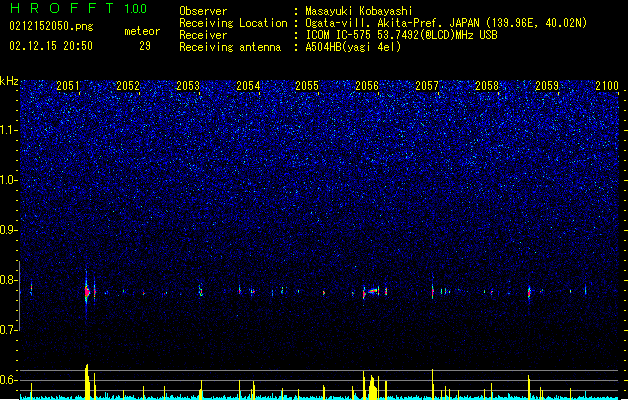Click the long meteor echo burst at 2056
Screen dimensions: 629x400
tap(373, 291)
